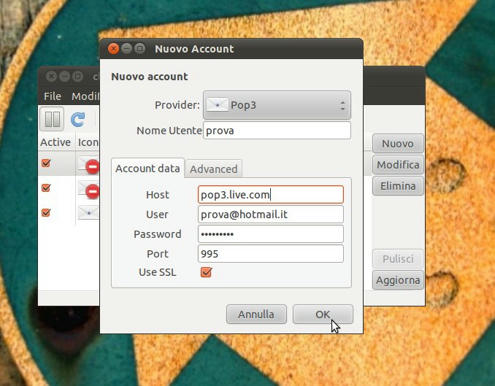Click Nuovo button in background window
This screenshot has width=495, height=386.
pyautogui.click(x=398, y=144)
